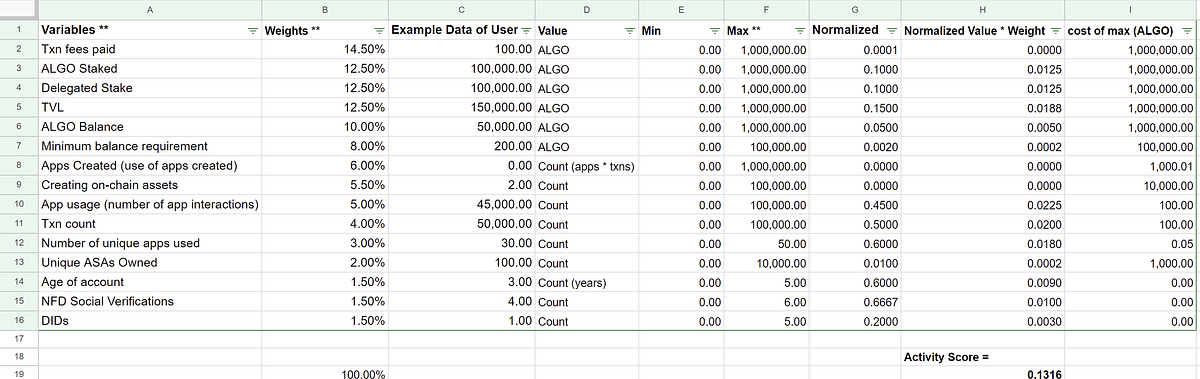Click 'App usage (number of app interactions)' cell
Image resolution: width=1200 pixels, height=379 pixels.
pyautogui.click(x=149, y=205)
